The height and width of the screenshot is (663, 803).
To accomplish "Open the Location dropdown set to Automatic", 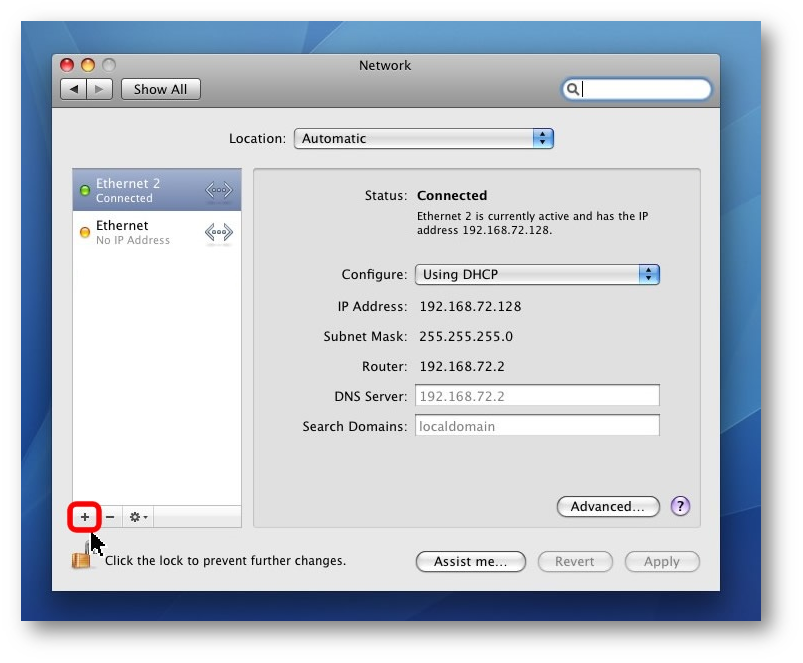I will click(x=423, y=139).
